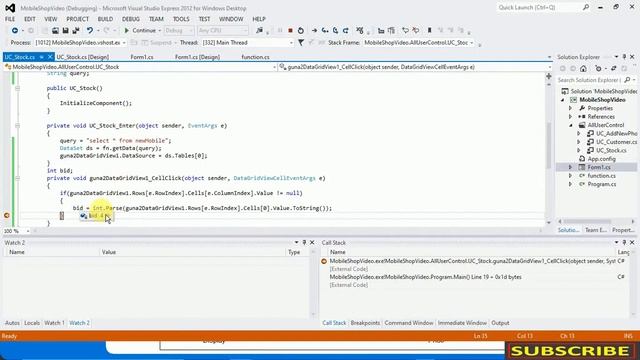Collapse the guna2DataGridView1_CellClick outline marker
The width and height of the screenshot is (640, 360).
click(x=17, y=178)
